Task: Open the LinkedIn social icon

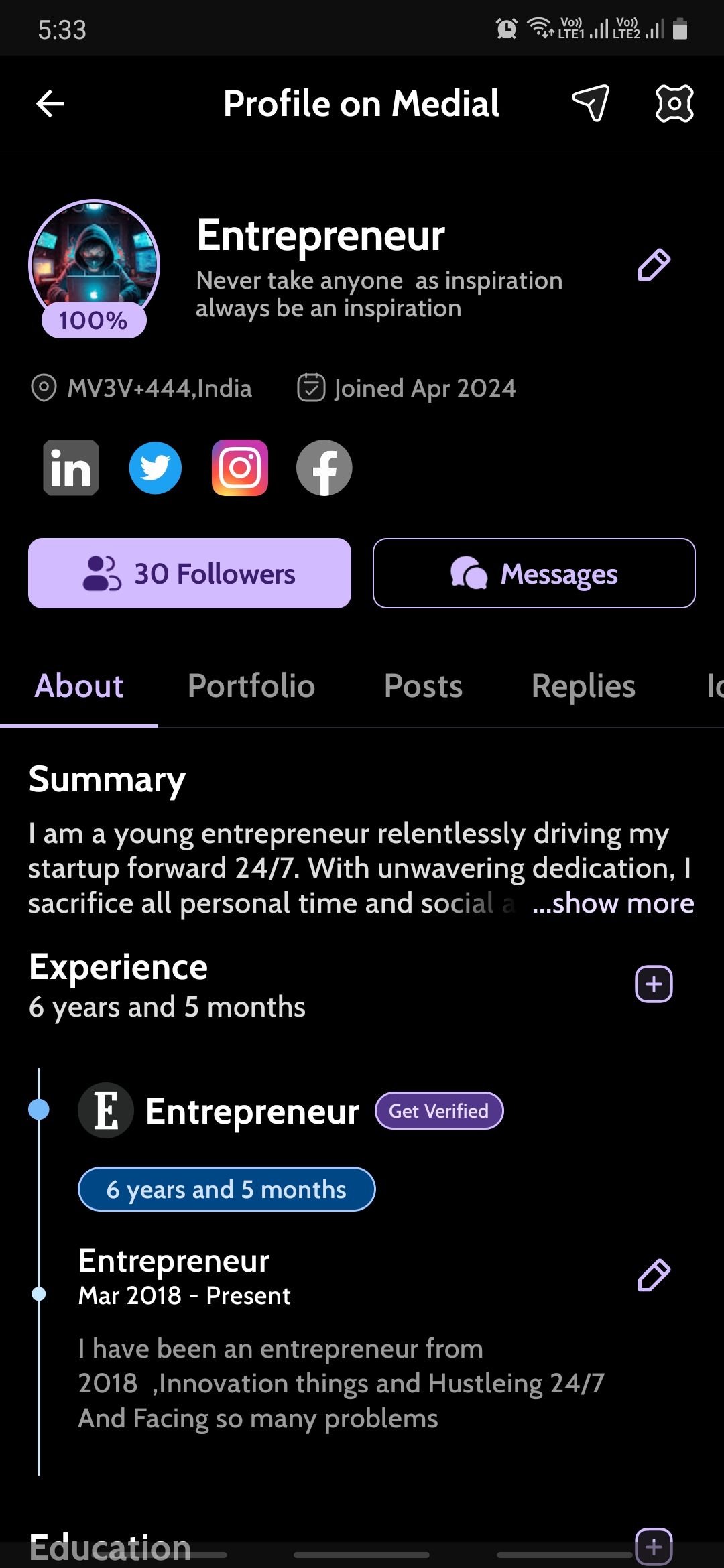Action: [71, 468]
